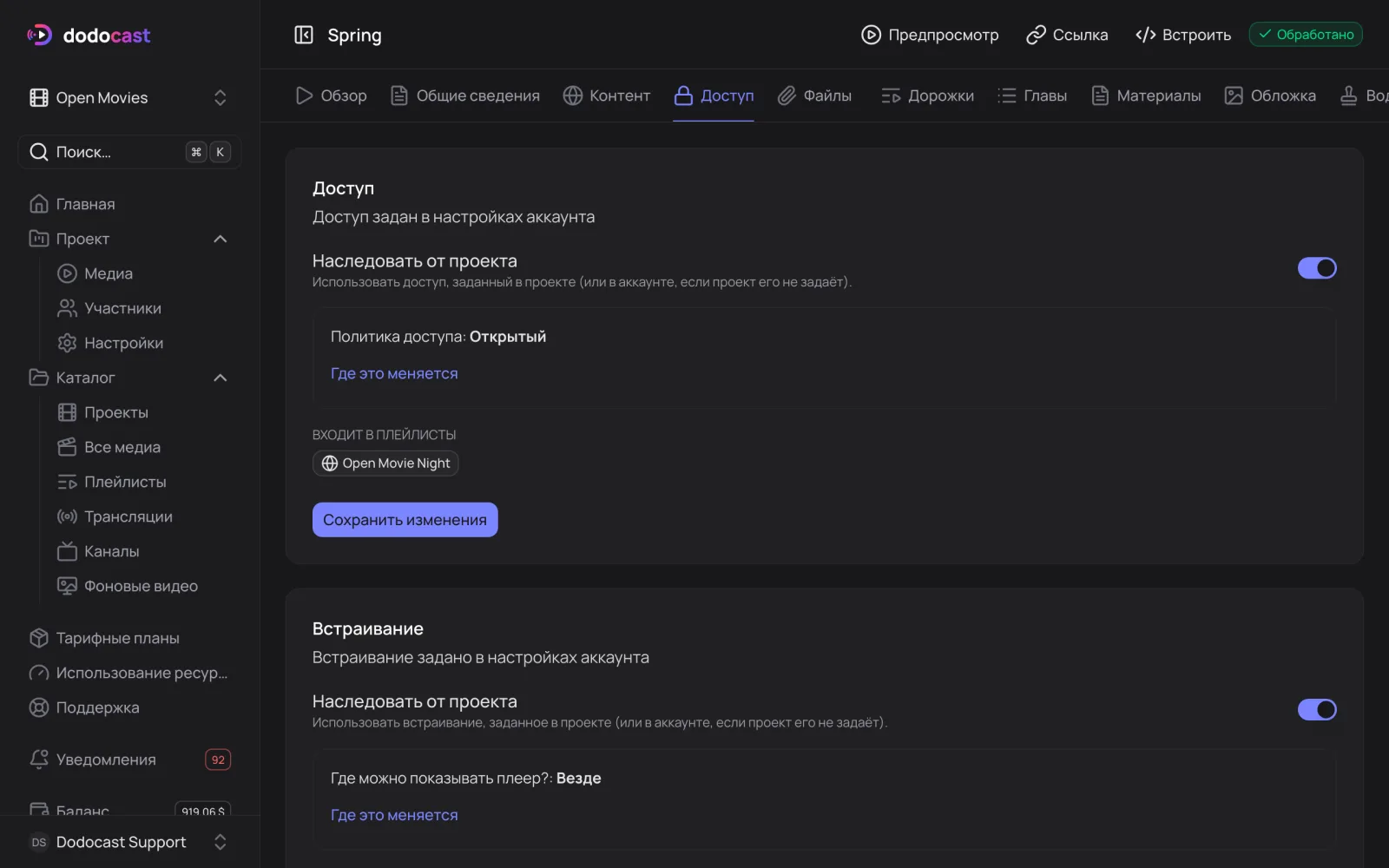This screenshot has width=1389, height=868.
Task: Click the dodocast logo icon
Action: click(x=40, y=35)
